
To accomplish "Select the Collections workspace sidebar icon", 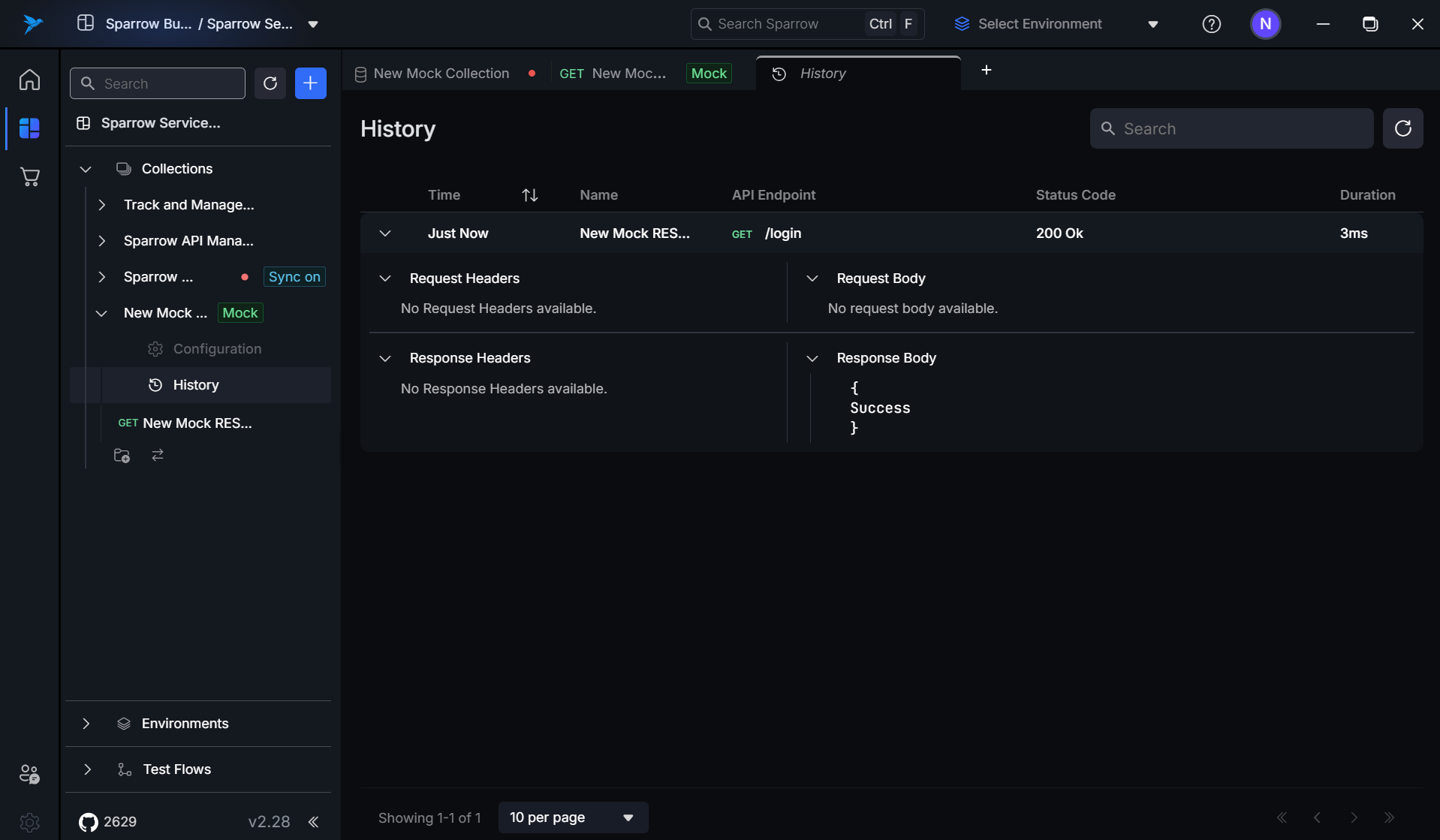I will (x=30, y=128).
